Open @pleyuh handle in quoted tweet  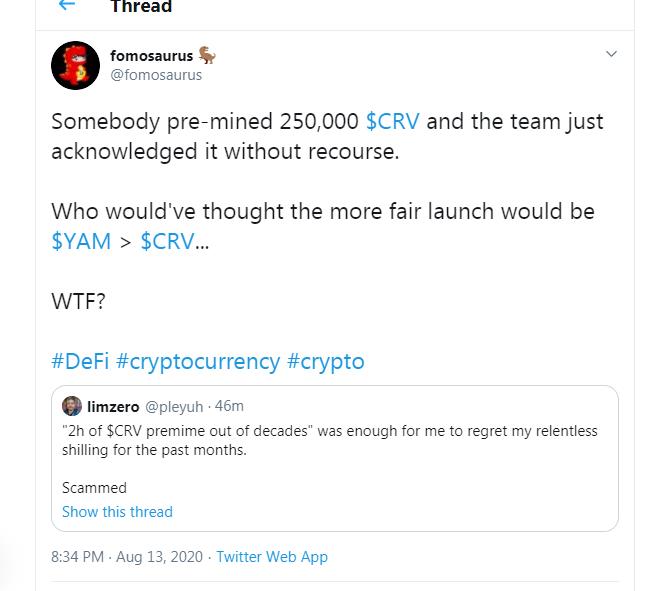point(174,407)
